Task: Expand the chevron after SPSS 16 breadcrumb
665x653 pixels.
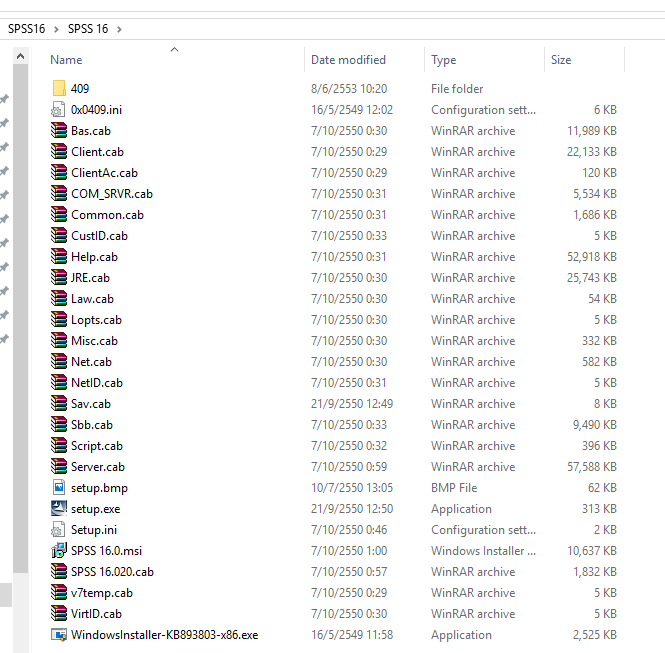Action: [x=120, y=29]
